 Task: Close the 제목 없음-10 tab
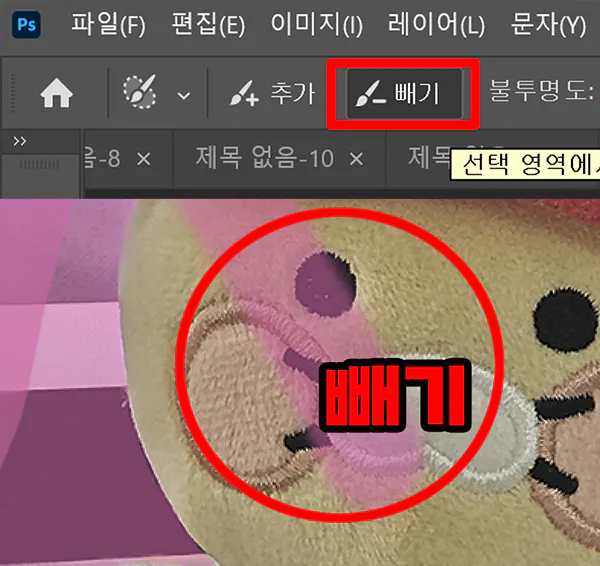(356, 158)
